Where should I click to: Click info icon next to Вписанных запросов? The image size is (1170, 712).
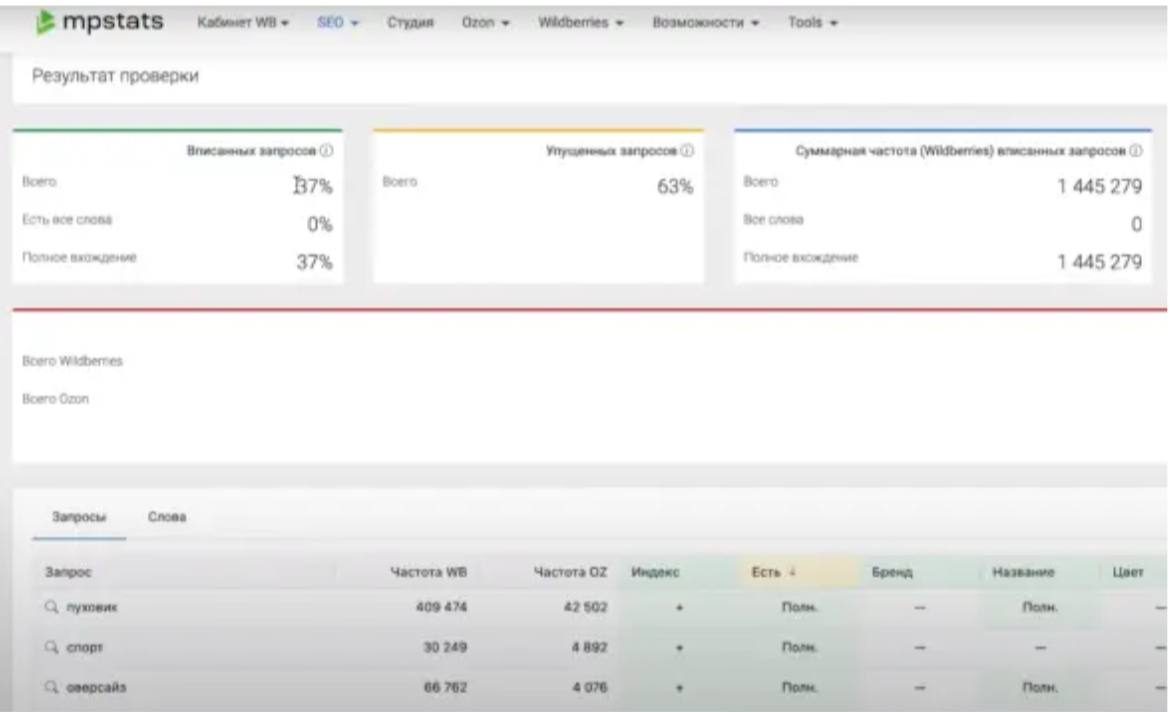point(326,151)
